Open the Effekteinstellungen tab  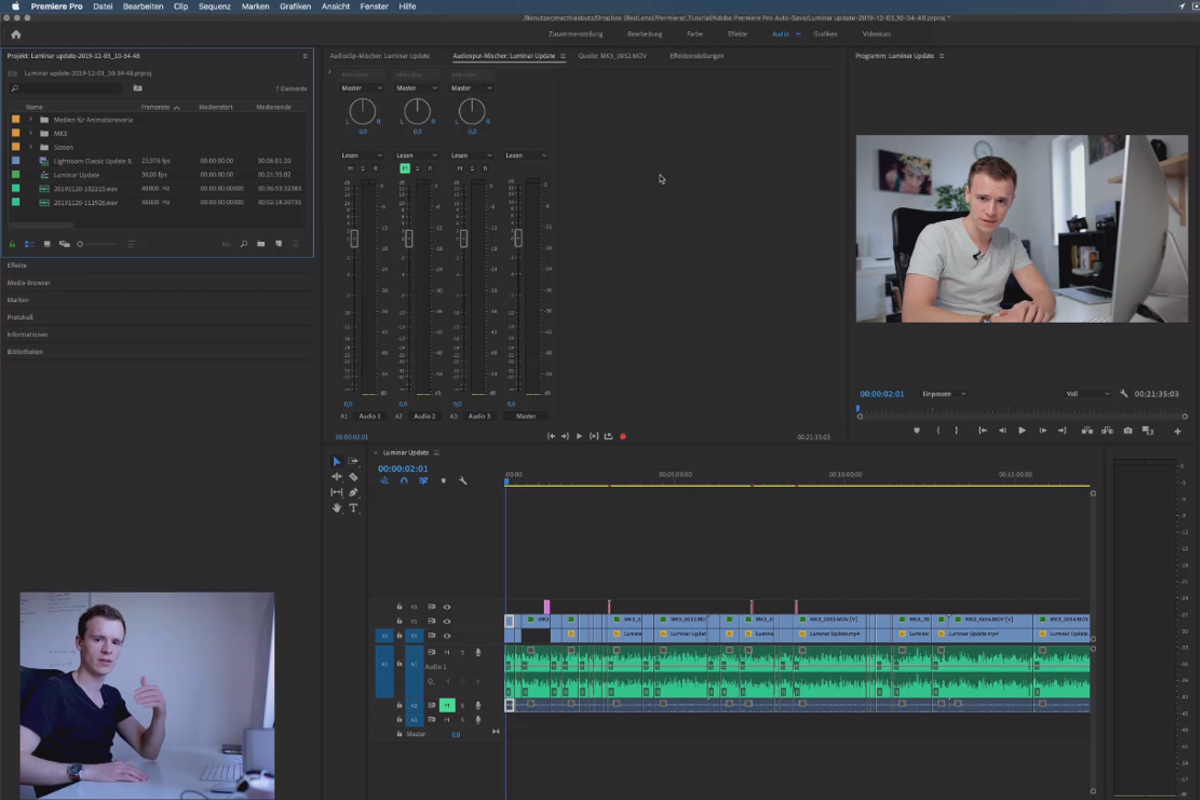tap(697, 56)
